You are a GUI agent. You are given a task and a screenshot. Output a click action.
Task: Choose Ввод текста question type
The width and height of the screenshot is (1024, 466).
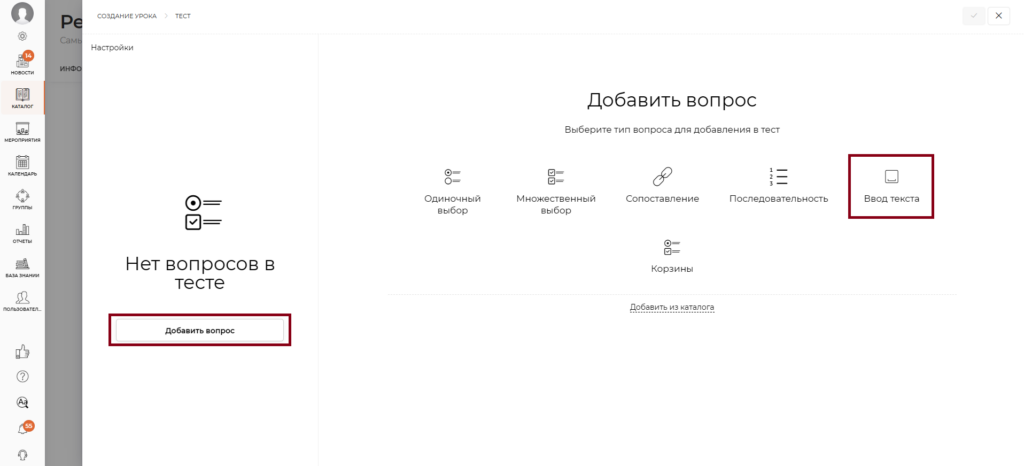click(891, 186)
